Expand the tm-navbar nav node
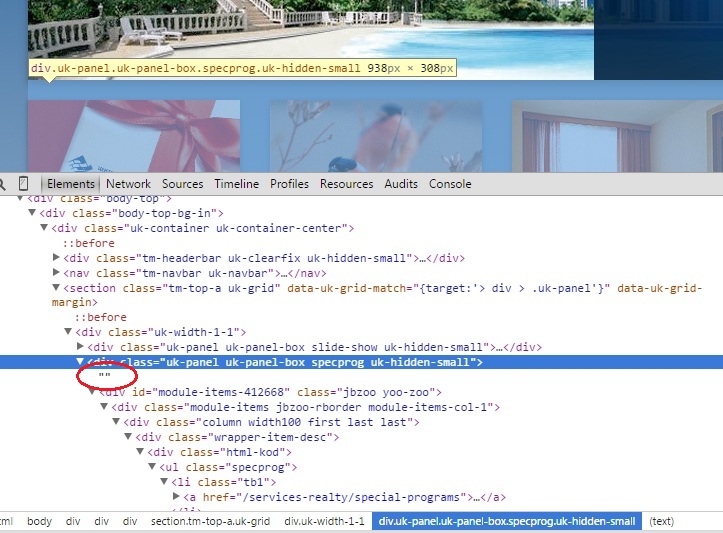723x533 pixels. click(x=56, y=272)
